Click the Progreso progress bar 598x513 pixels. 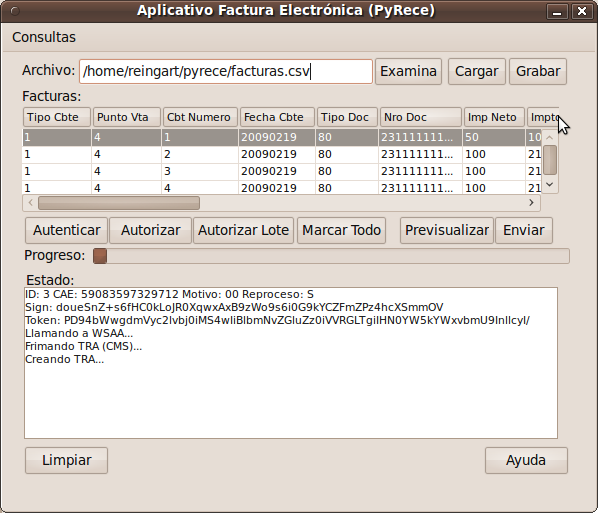click(x=331, y=256)
